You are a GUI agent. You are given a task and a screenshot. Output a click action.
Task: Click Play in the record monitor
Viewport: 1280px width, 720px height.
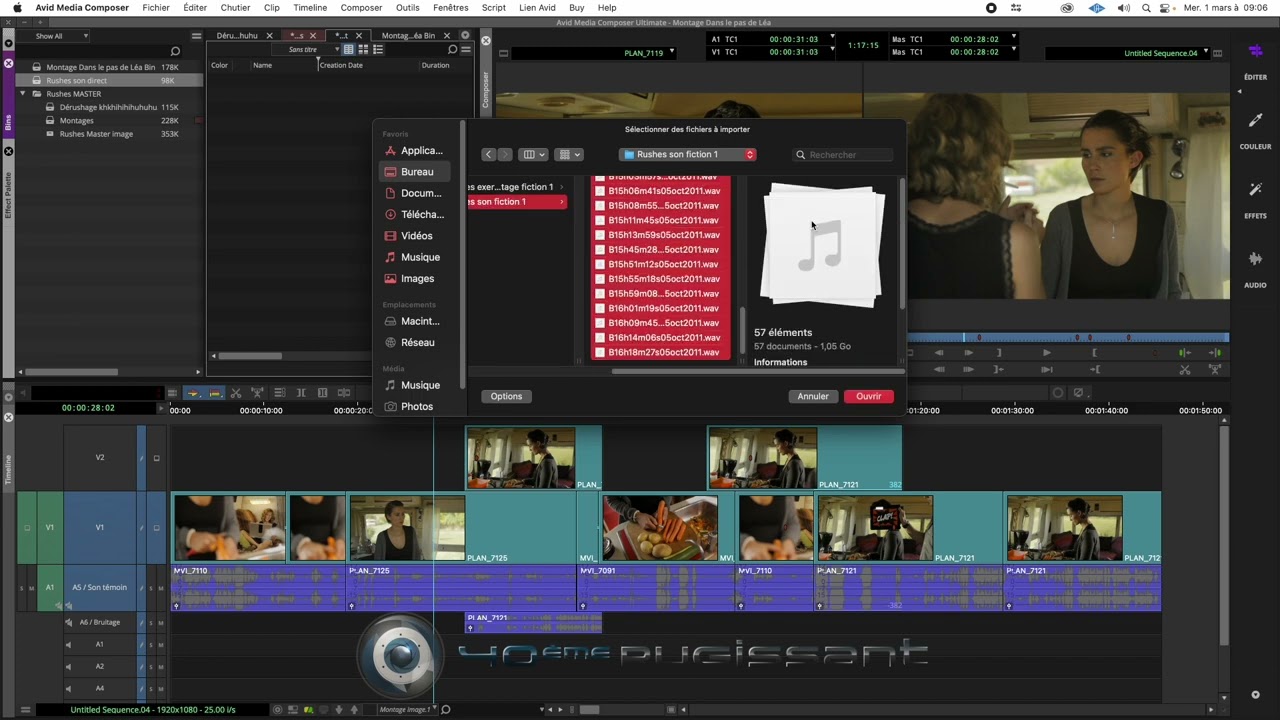[x=1046, y=352]
